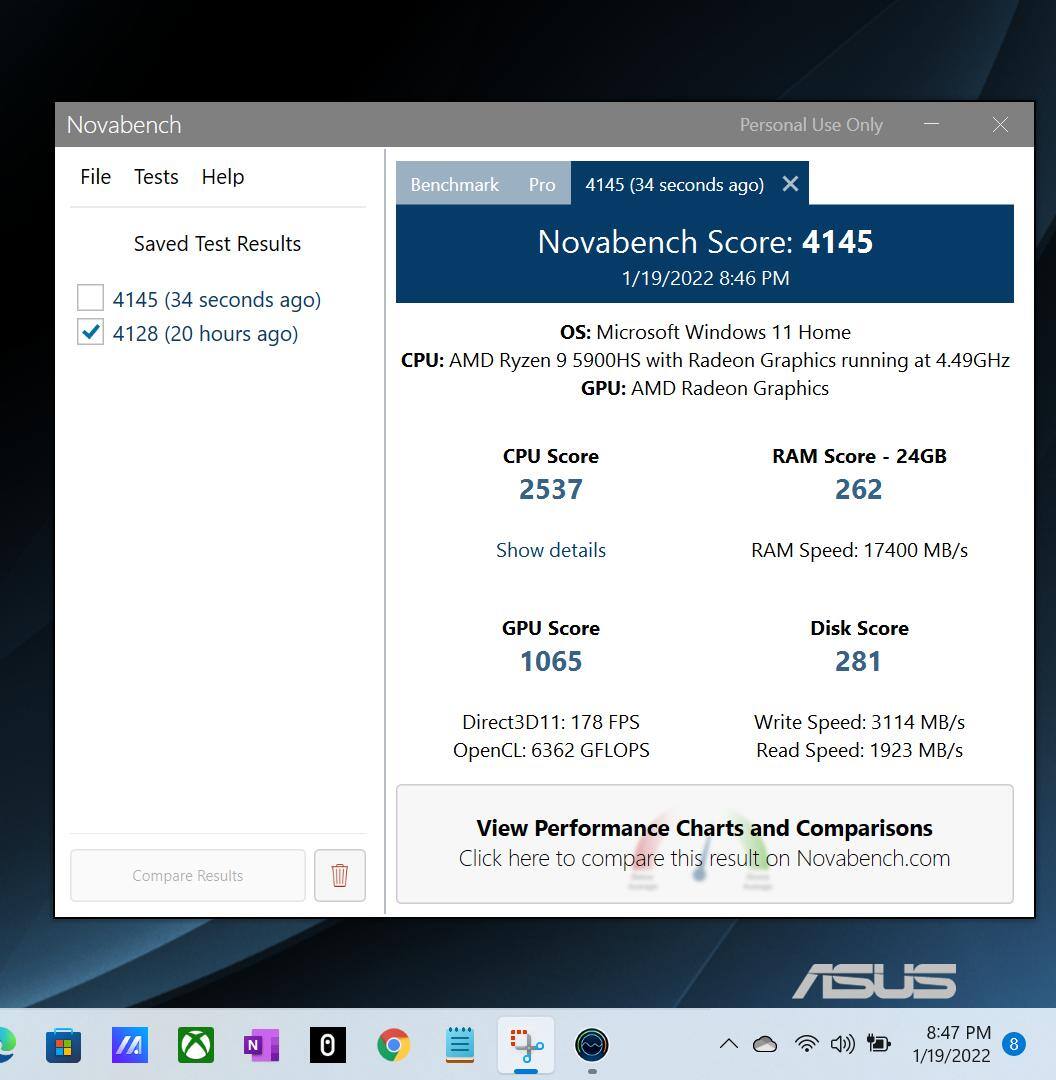Launch the Xbox app from taskbar

(196, 1045)
